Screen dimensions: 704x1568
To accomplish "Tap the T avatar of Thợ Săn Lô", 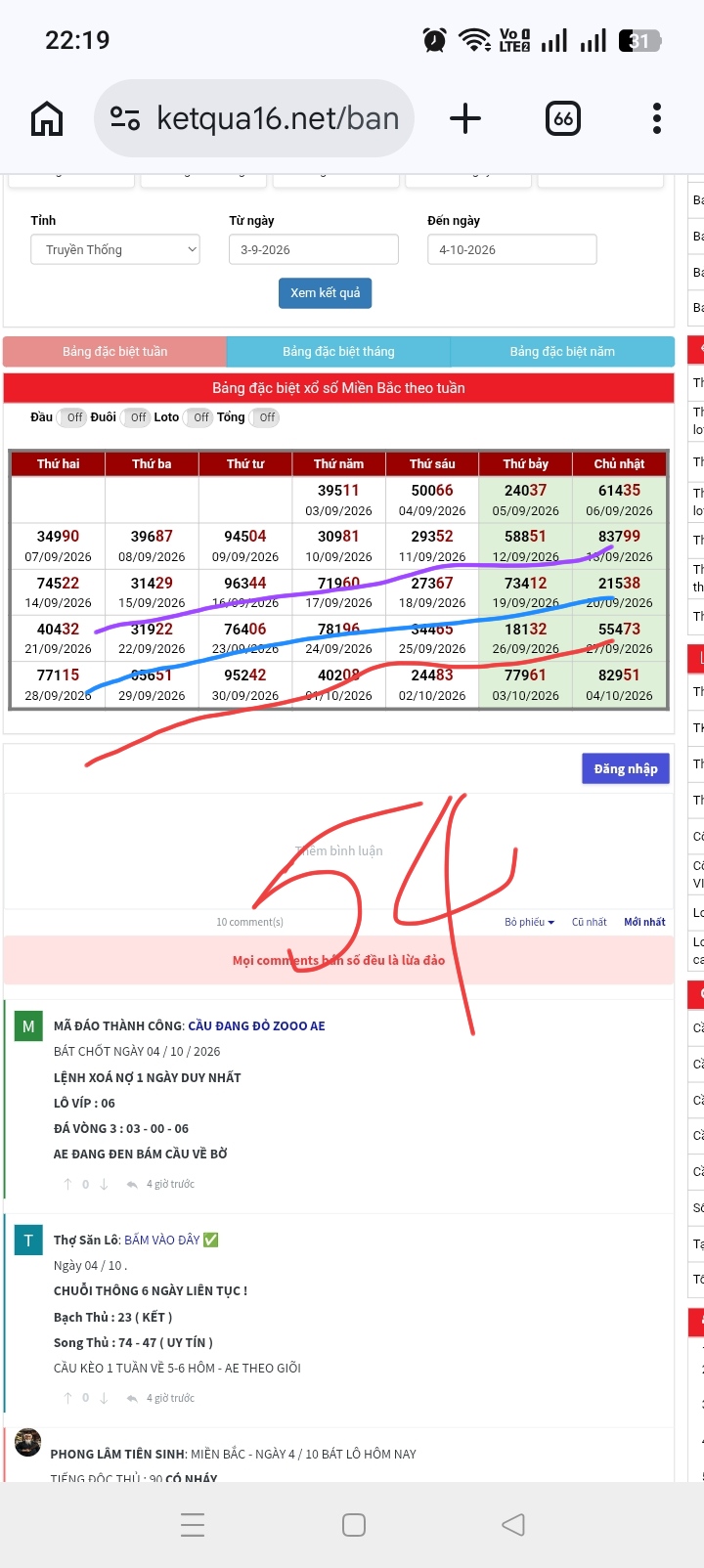I will [x=28, y=1241].
